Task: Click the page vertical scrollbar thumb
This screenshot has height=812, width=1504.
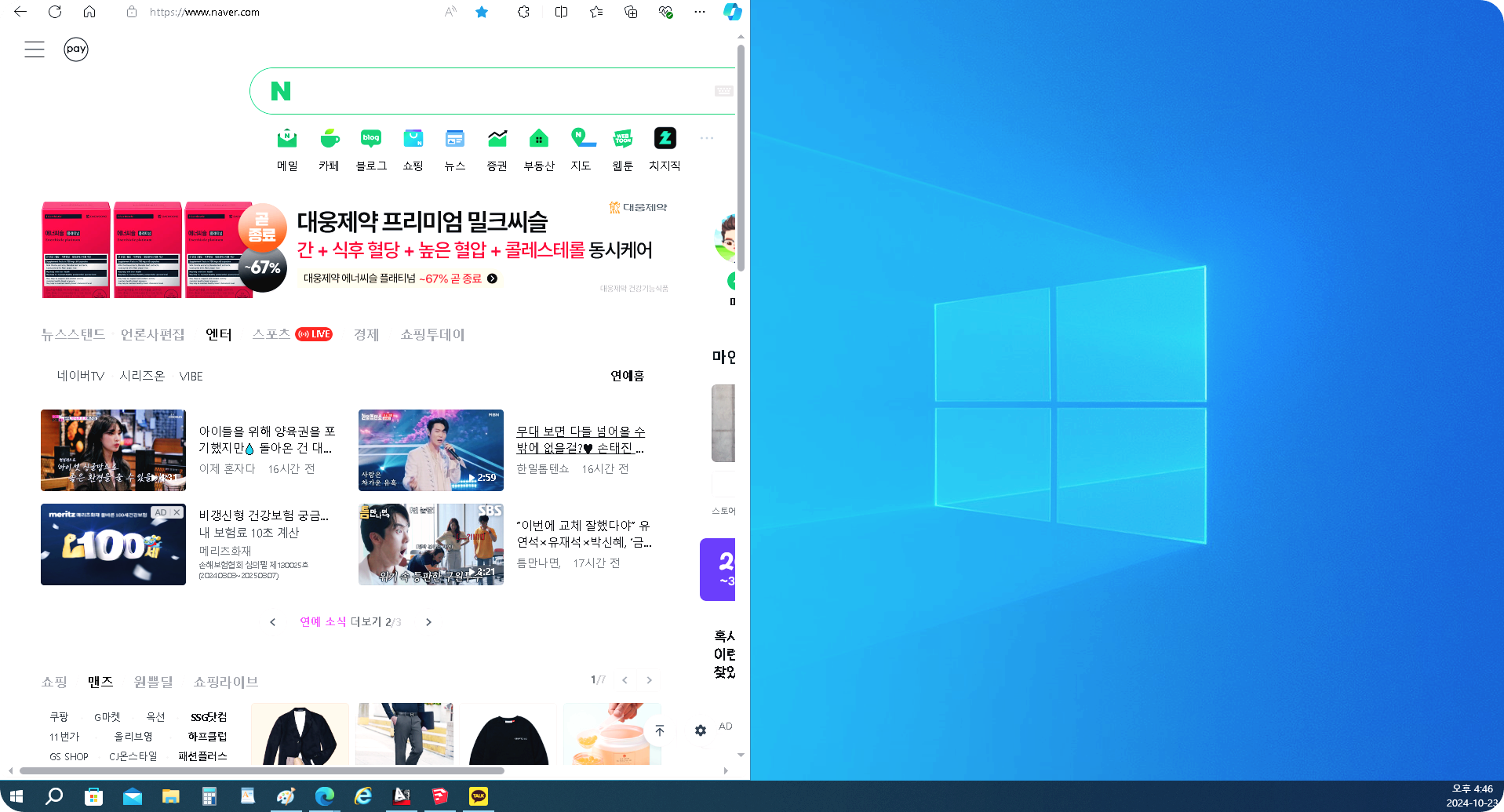Action: pos(741,157)
